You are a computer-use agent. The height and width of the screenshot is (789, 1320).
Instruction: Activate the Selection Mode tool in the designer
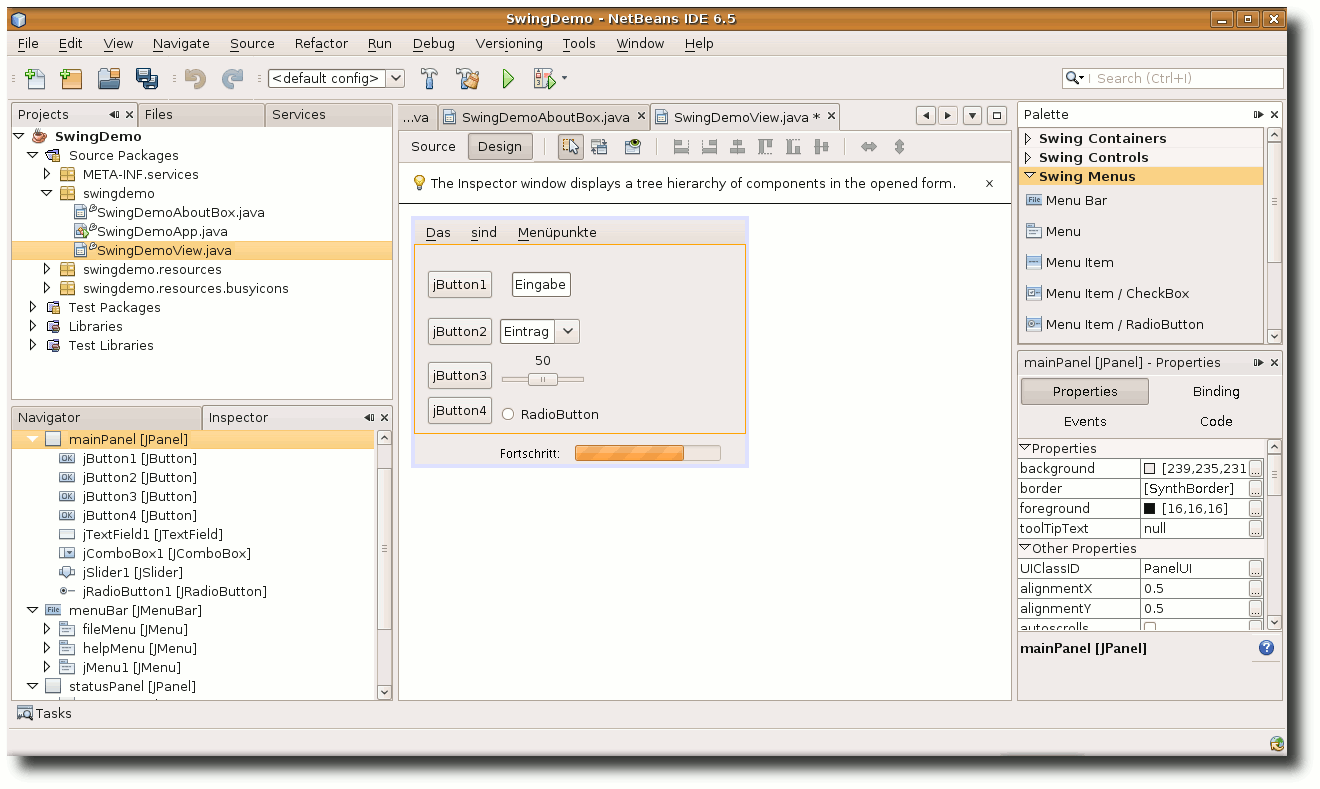(x=570, y=147)
